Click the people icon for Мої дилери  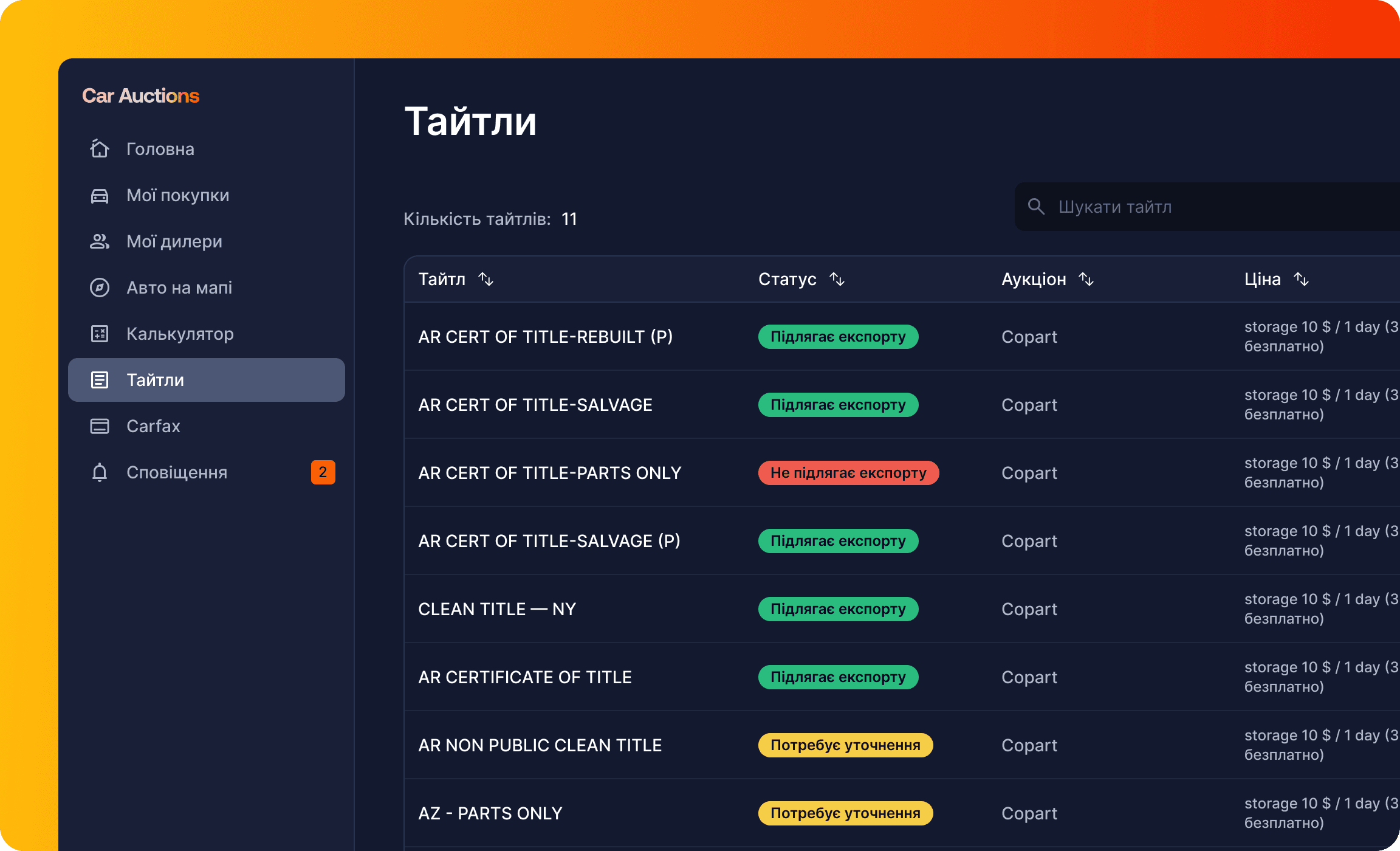[x=100, y=242]
